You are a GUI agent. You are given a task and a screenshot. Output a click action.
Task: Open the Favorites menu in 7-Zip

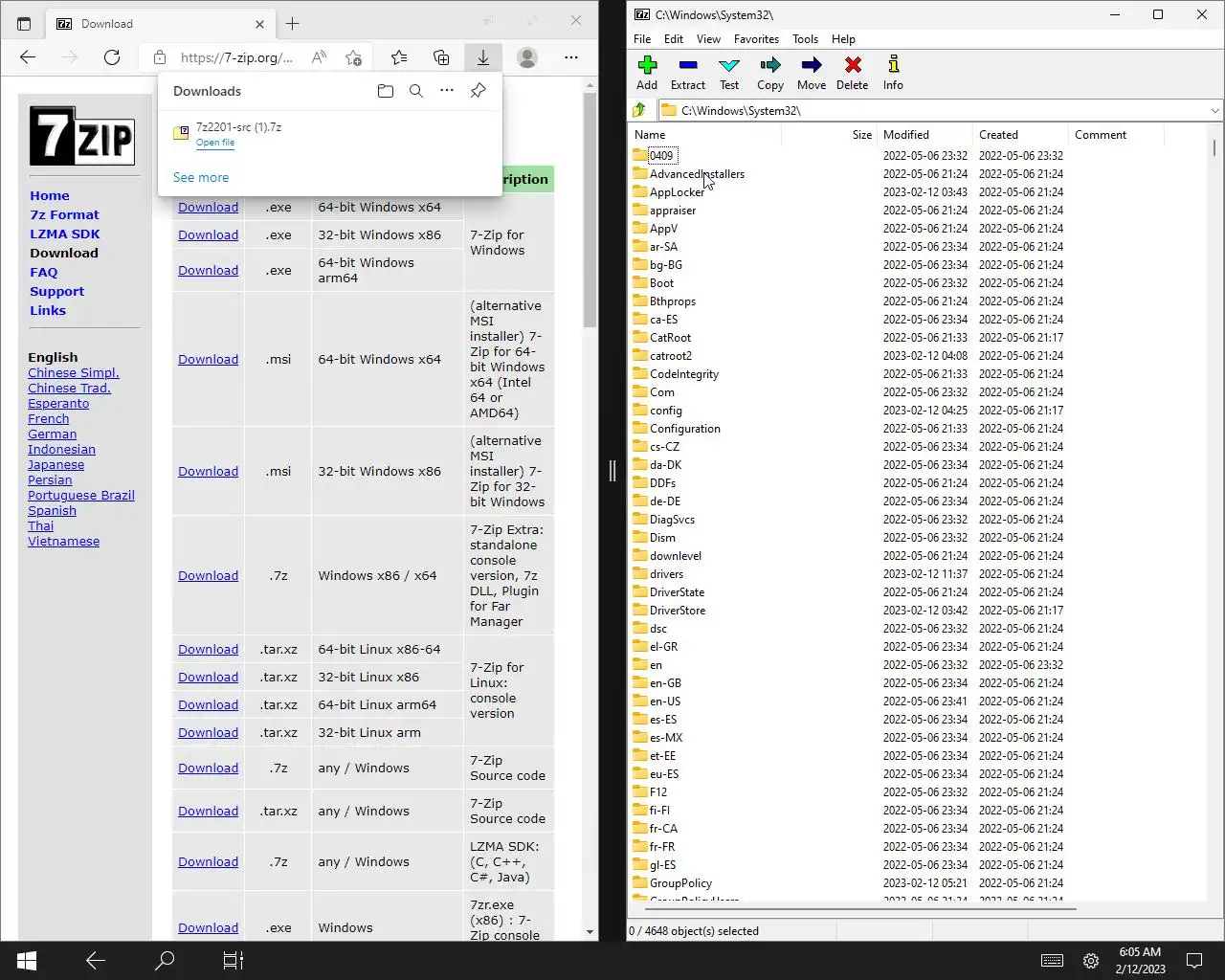coord(756,39)
